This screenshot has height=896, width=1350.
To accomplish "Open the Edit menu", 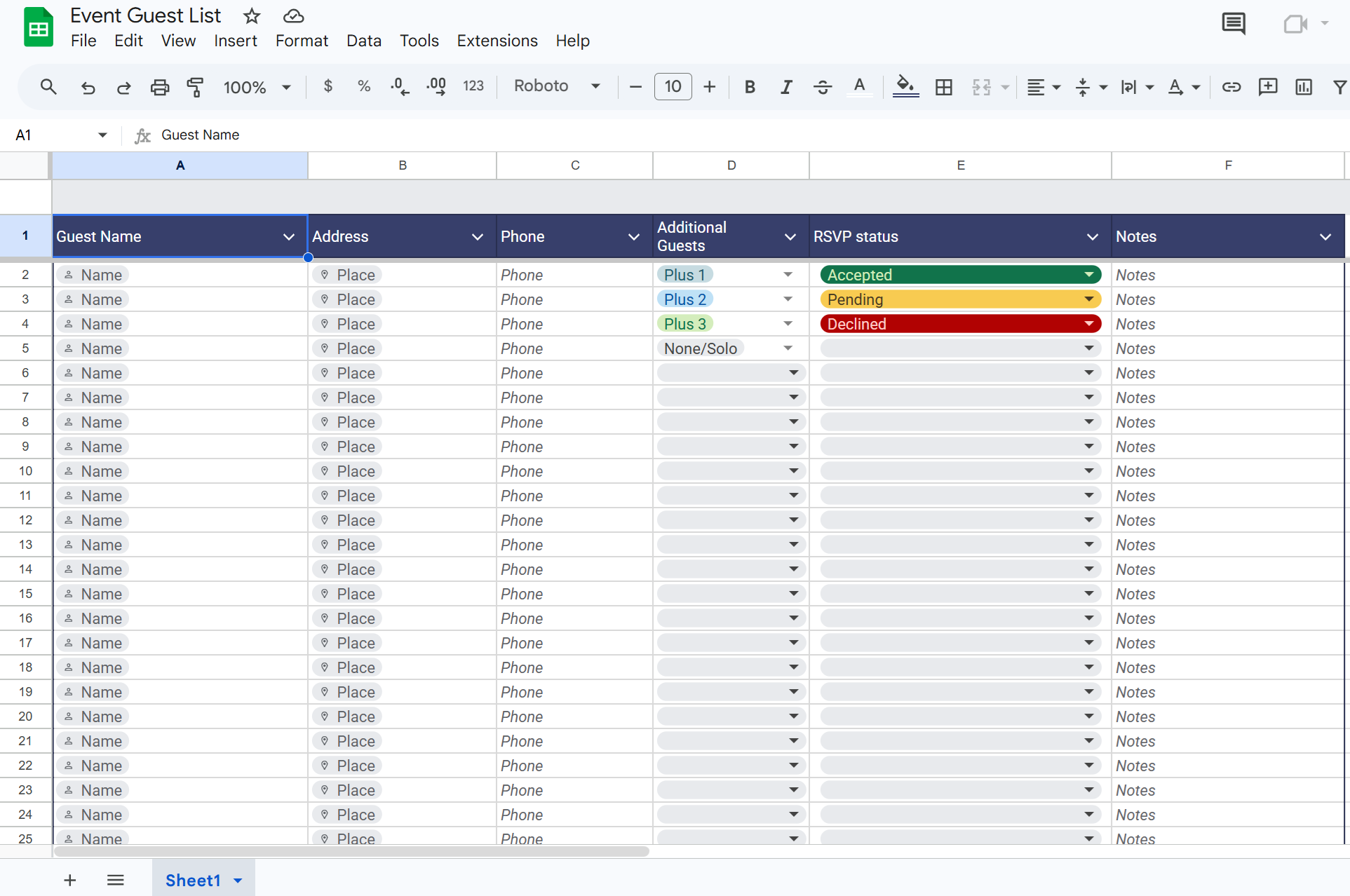I will [x=128, y=41].
